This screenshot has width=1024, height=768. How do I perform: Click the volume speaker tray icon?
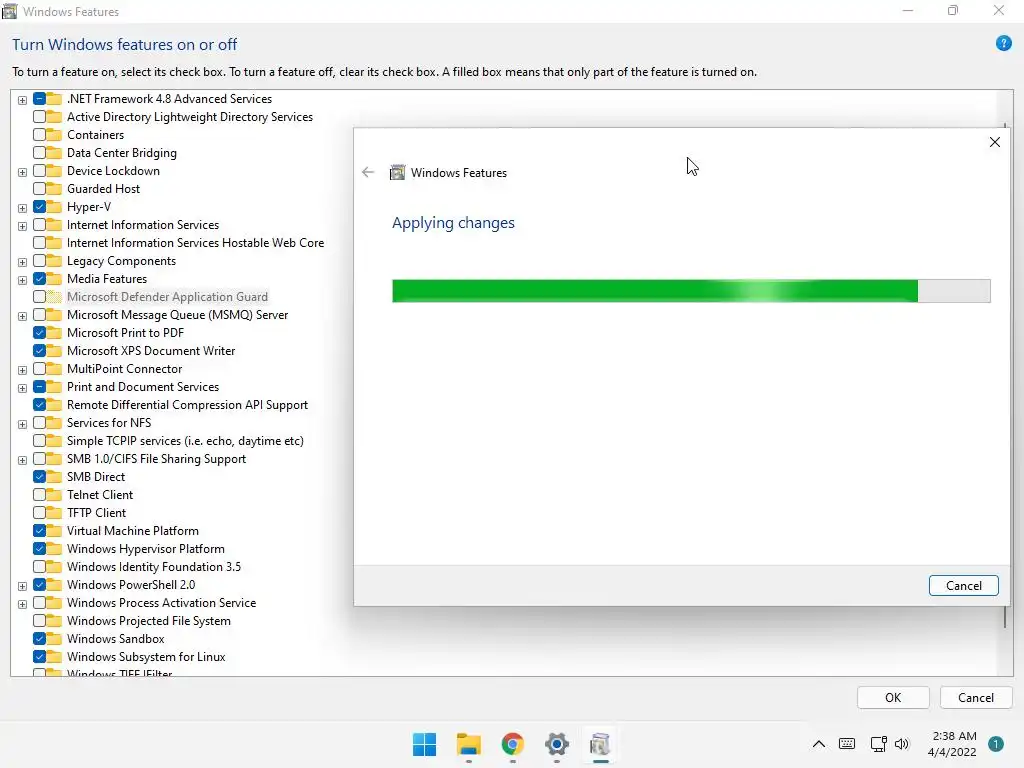(x=902, y=744)
